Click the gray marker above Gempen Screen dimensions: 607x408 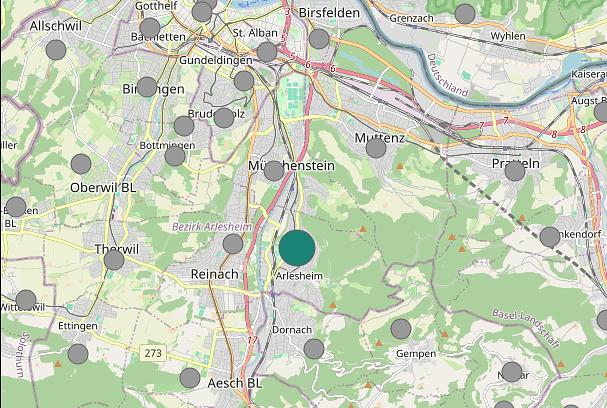click(x=401, y=329)
